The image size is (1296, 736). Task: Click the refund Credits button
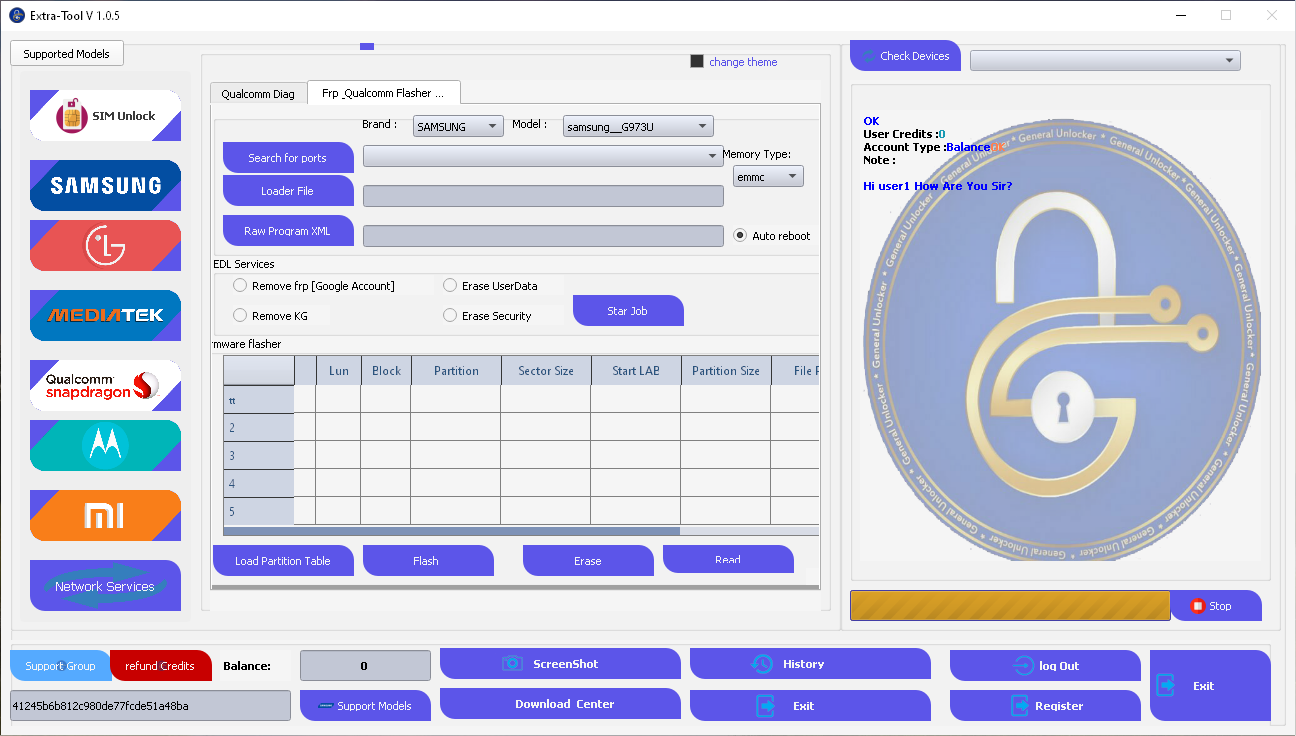[x=161, y=666]
